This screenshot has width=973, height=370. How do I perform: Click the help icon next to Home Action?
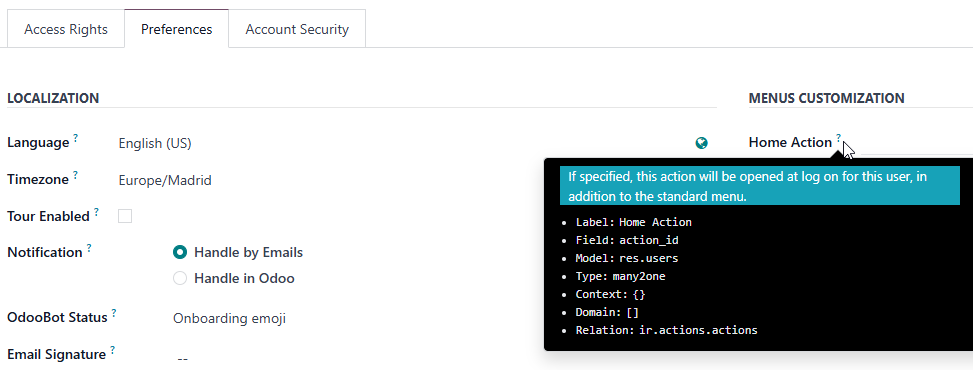[838, 137]
